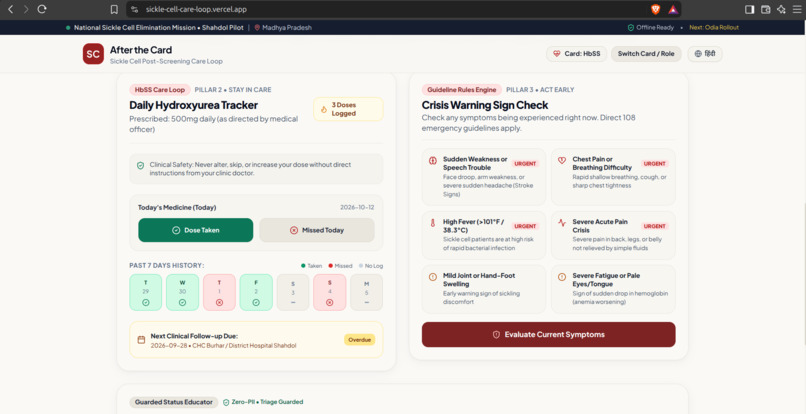Click the Madhya Pradesh location pin
The image size is (806, 414).
(x=257, y=28)
